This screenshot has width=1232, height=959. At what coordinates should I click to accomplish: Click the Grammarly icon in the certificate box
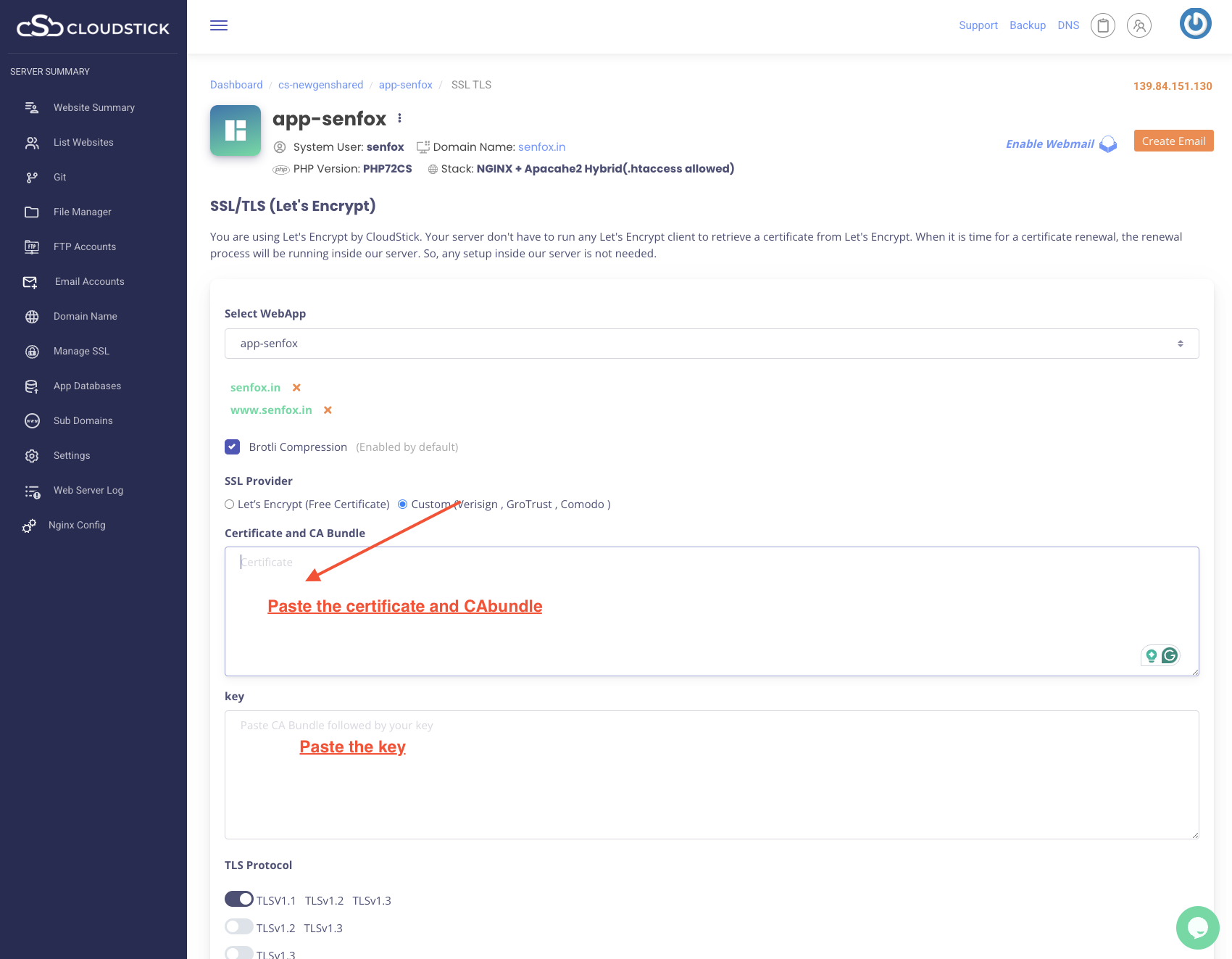[1169, 656]
